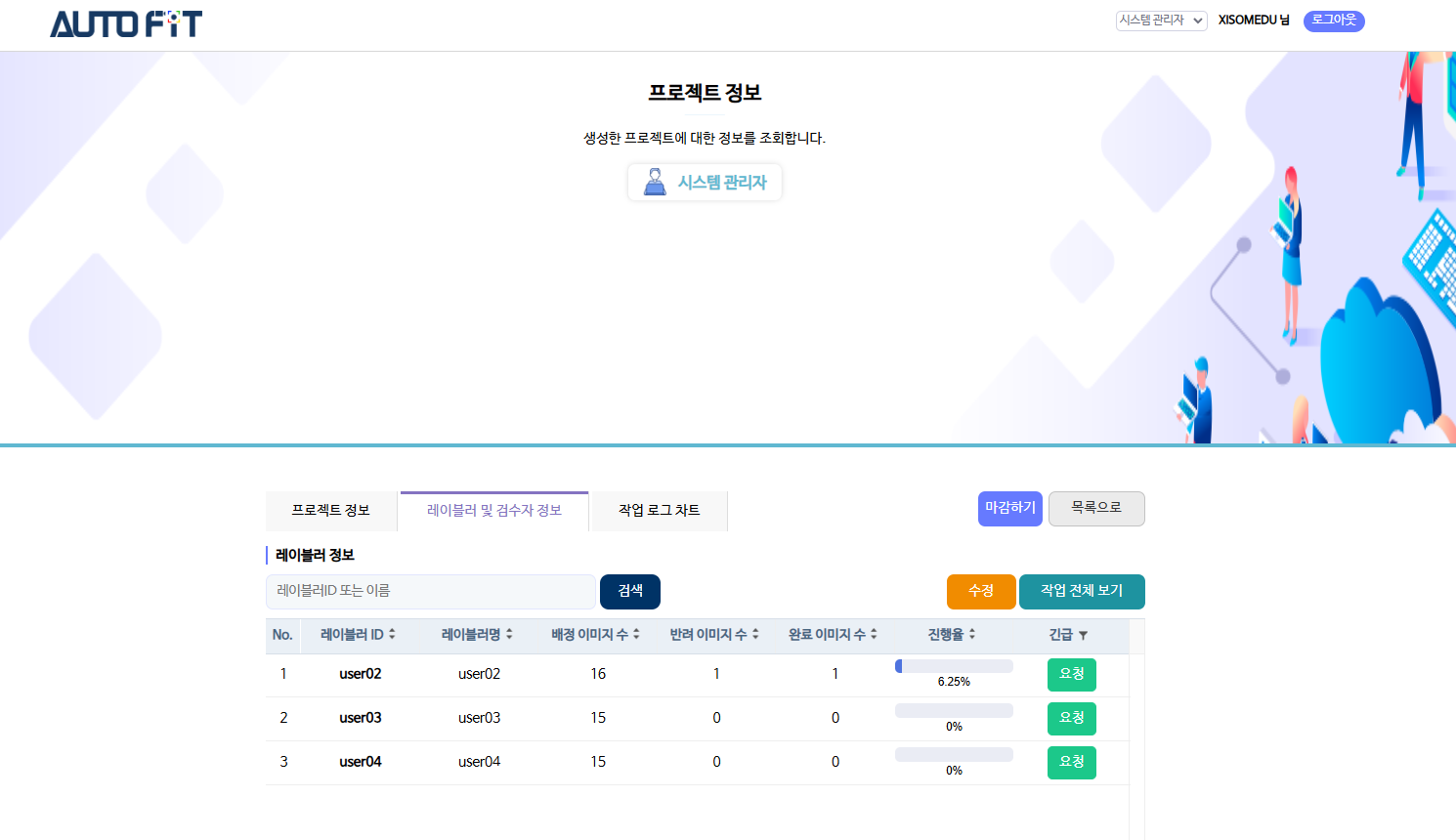Click the 로그아웃 button

pyautogui.click(x=1334, y=21)
